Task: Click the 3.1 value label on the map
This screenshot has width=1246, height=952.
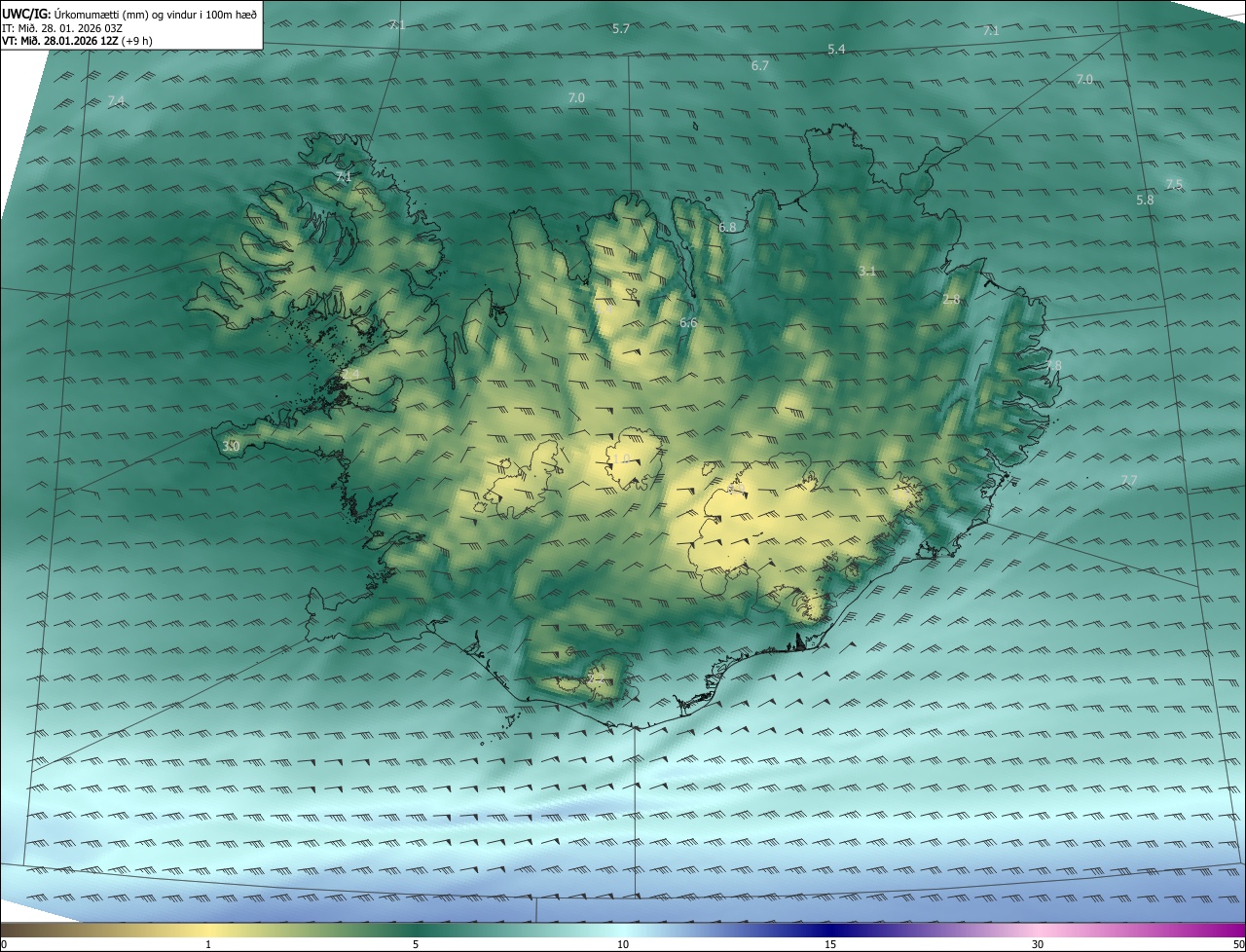Action: click(x=867, y=271)
